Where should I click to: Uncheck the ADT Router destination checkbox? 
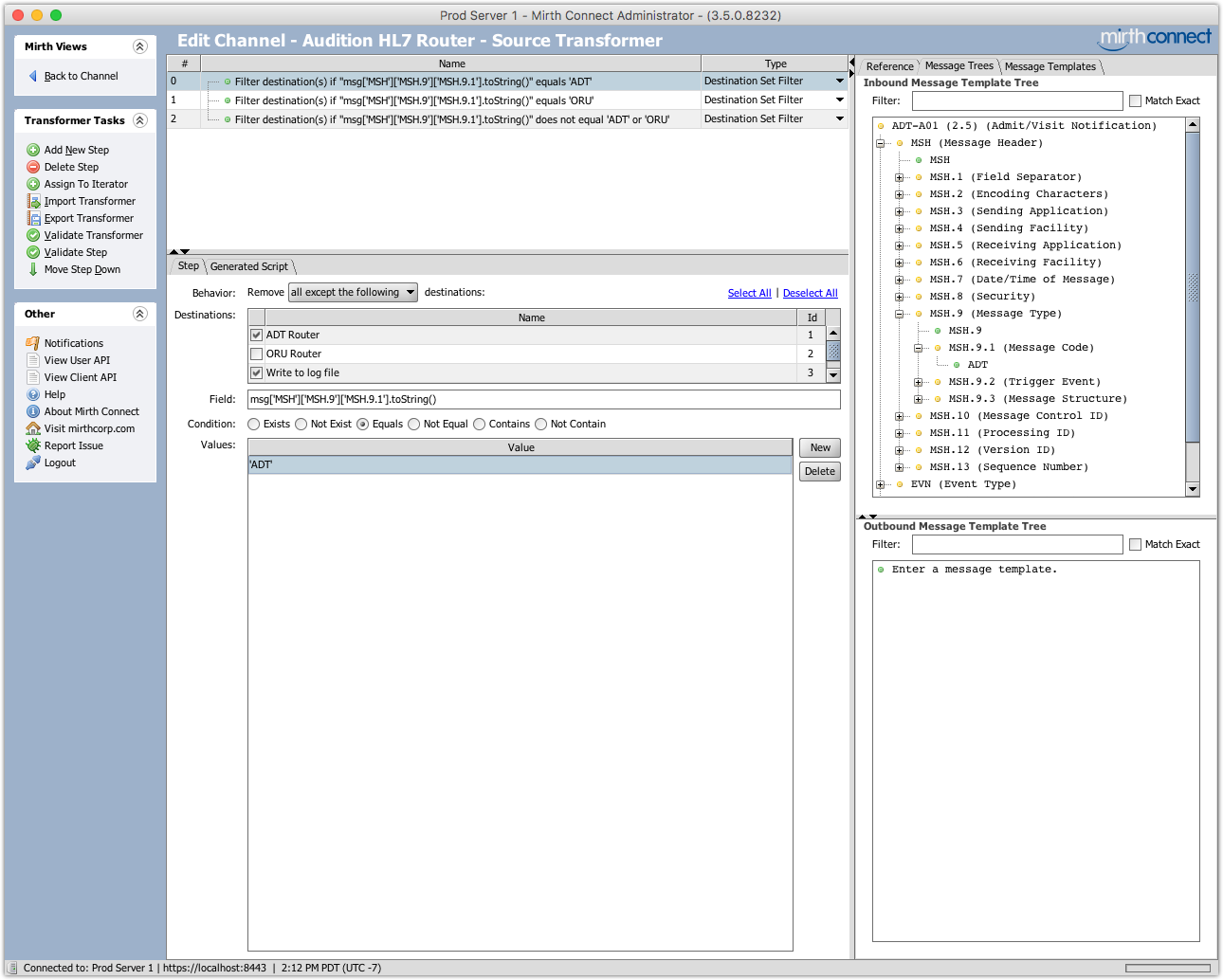256,335
